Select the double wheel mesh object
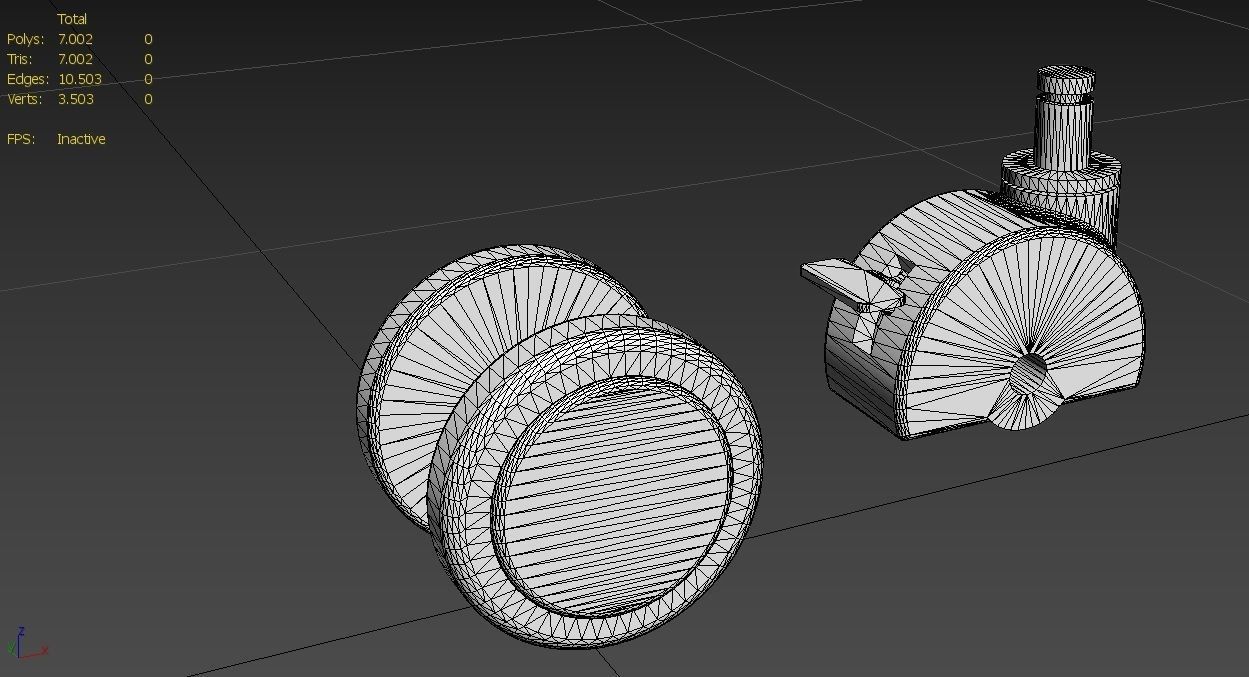Image resolution: width=1249 pixels, height=677 pixels. 560,445
